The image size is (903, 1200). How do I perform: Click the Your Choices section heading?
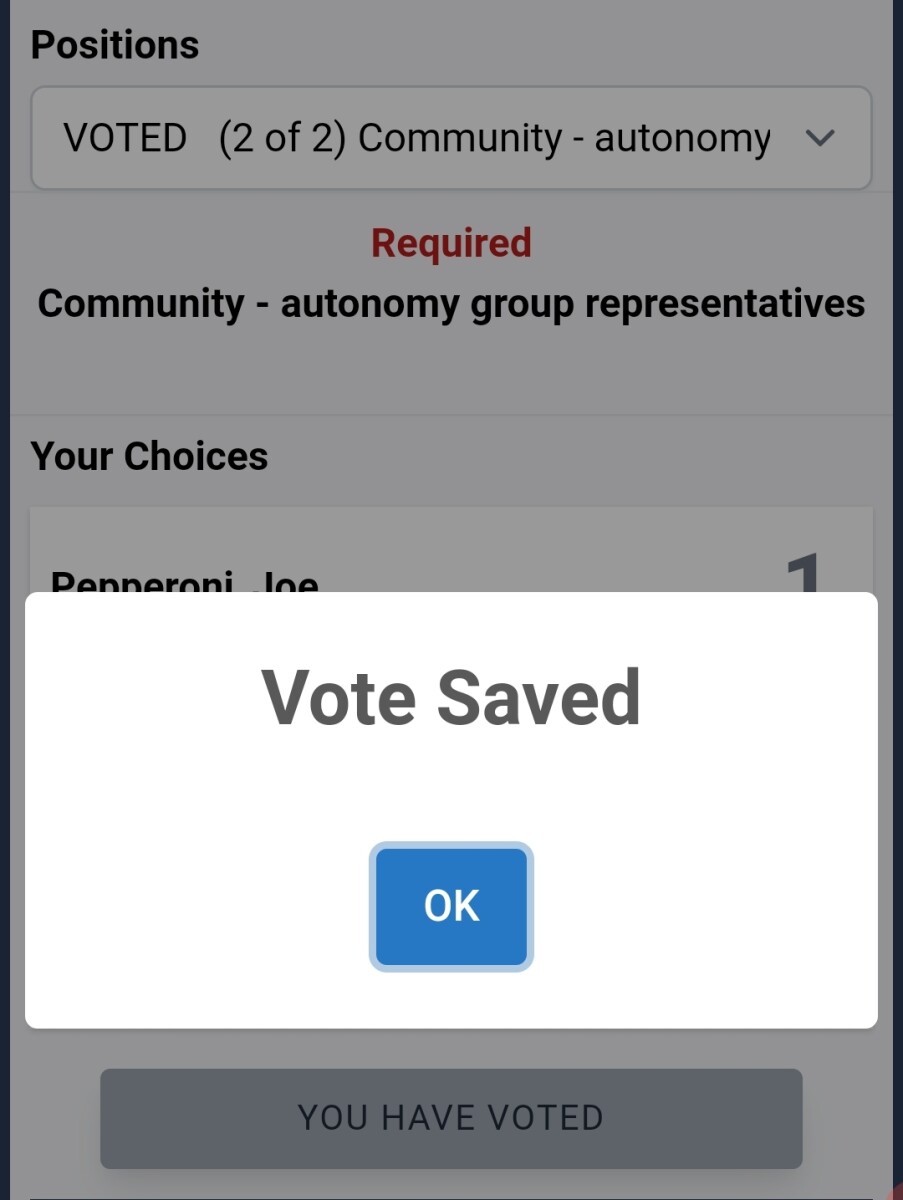tap(149, 456)
